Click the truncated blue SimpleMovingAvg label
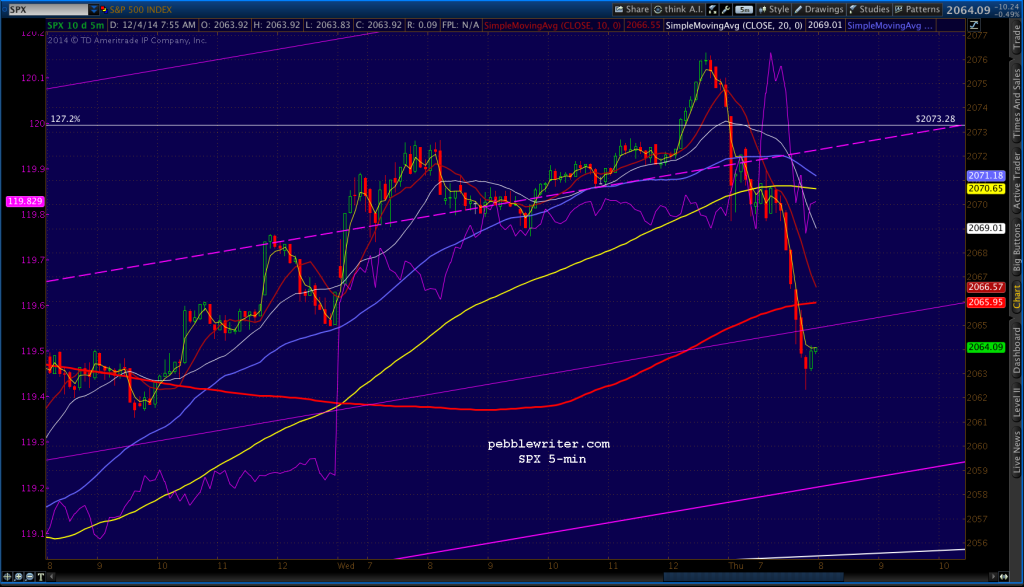This screenshot has width=1024, height=587. [889, 25]
